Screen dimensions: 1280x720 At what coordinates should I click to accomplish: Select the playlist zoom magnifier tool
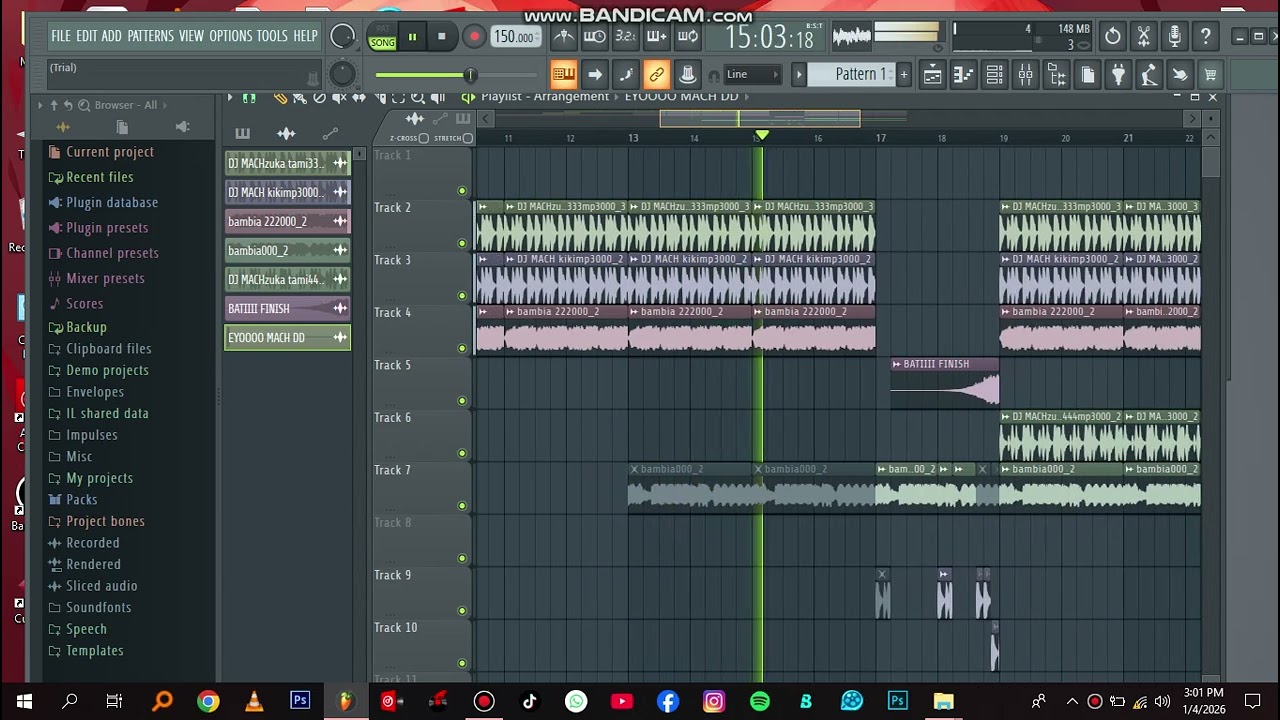[x=417, y=97]
